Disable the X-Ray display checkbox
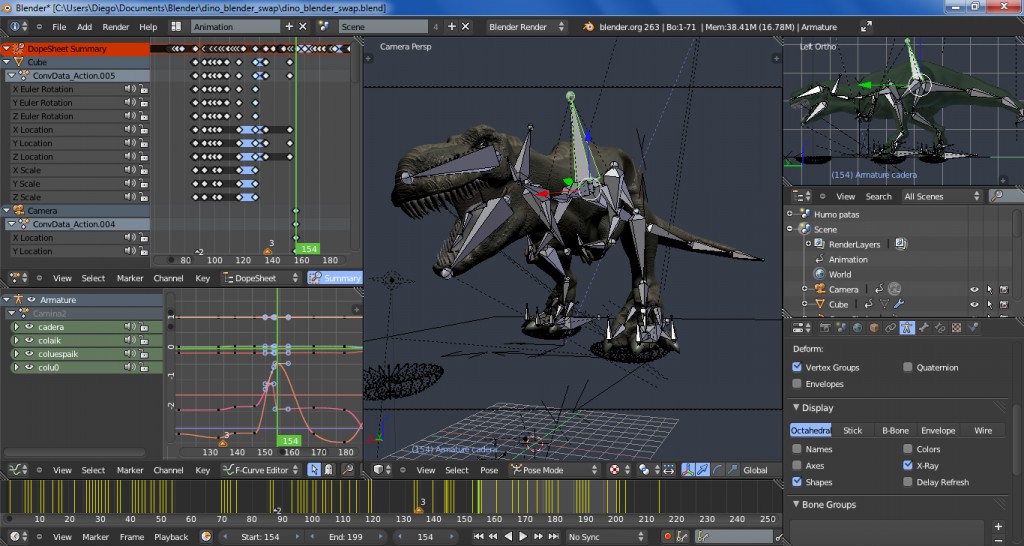Viewport: 1024px width, 546px height. 908,466
